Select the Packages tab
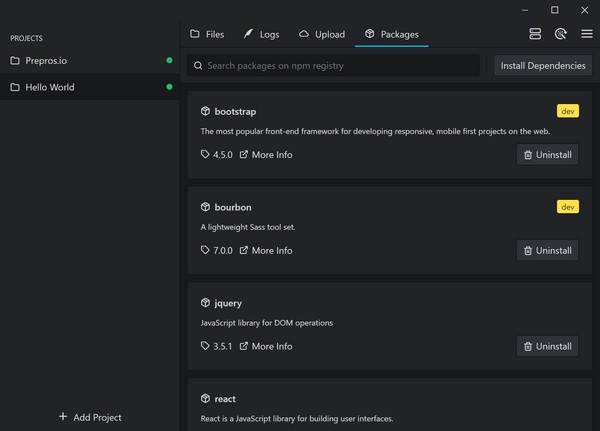 (x=391, y=34)
